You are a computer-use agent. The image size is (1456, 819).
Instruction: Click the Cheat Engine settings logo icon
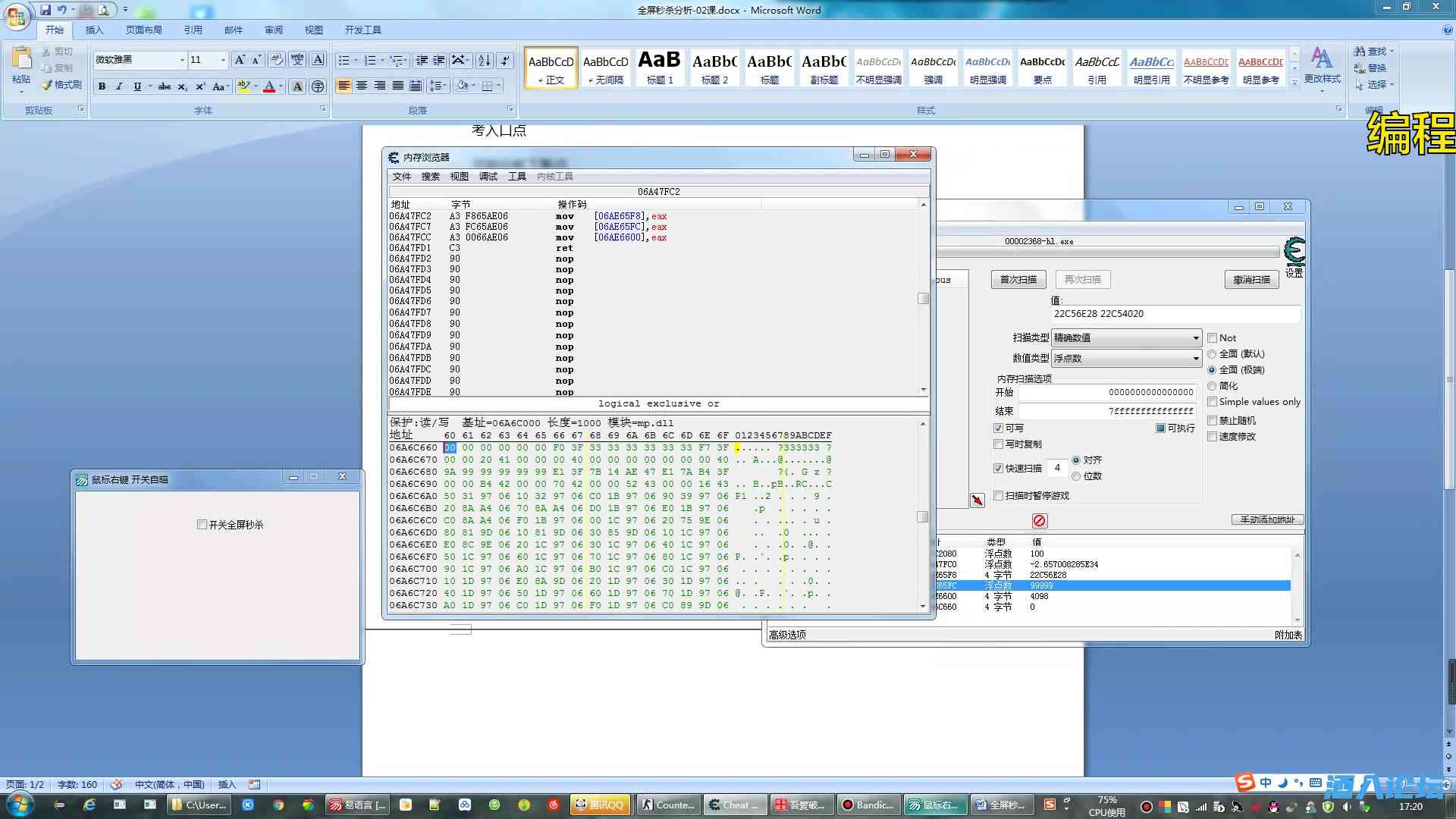click(1294, 251)
